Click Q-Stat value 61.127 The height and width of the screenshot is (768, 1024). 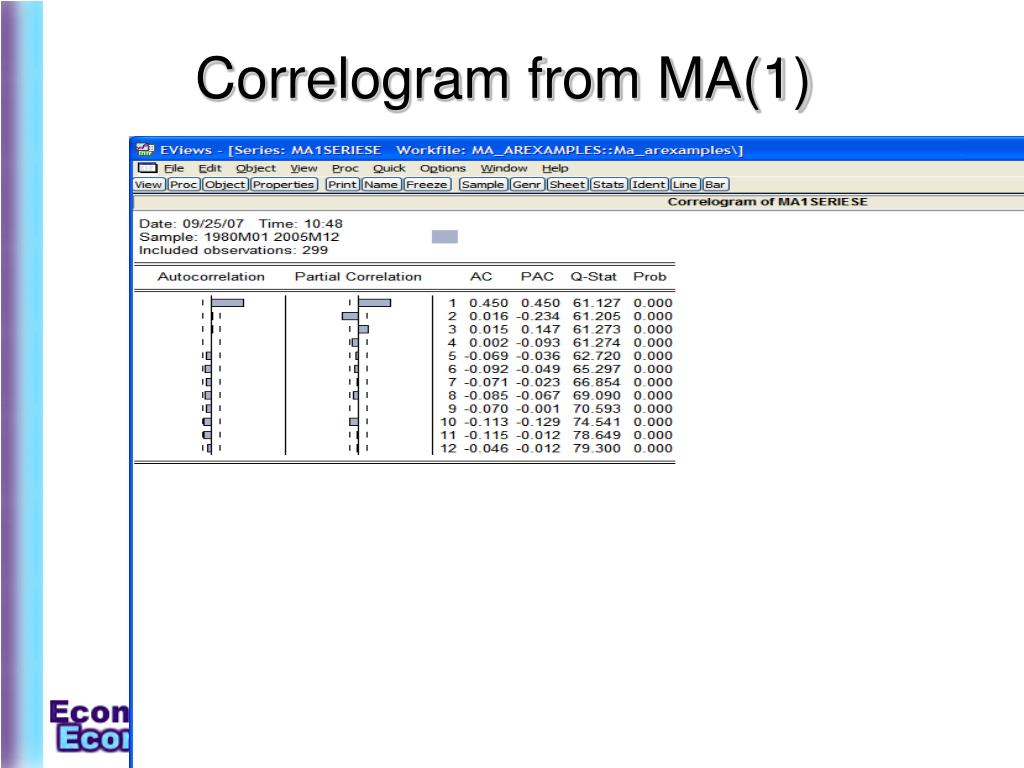tap(596, 303)
